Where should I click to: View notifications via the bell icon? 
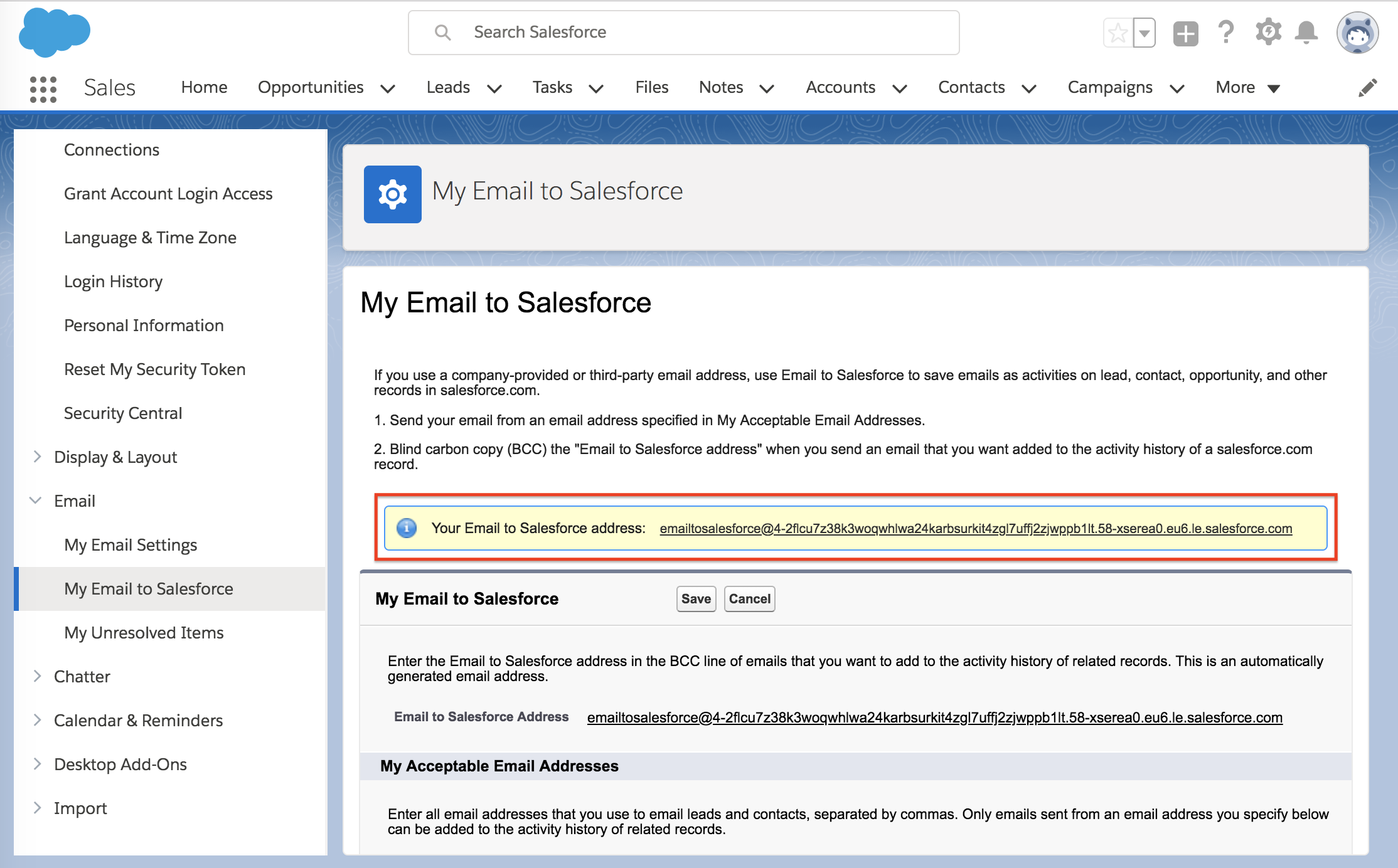pos(1307,32)
